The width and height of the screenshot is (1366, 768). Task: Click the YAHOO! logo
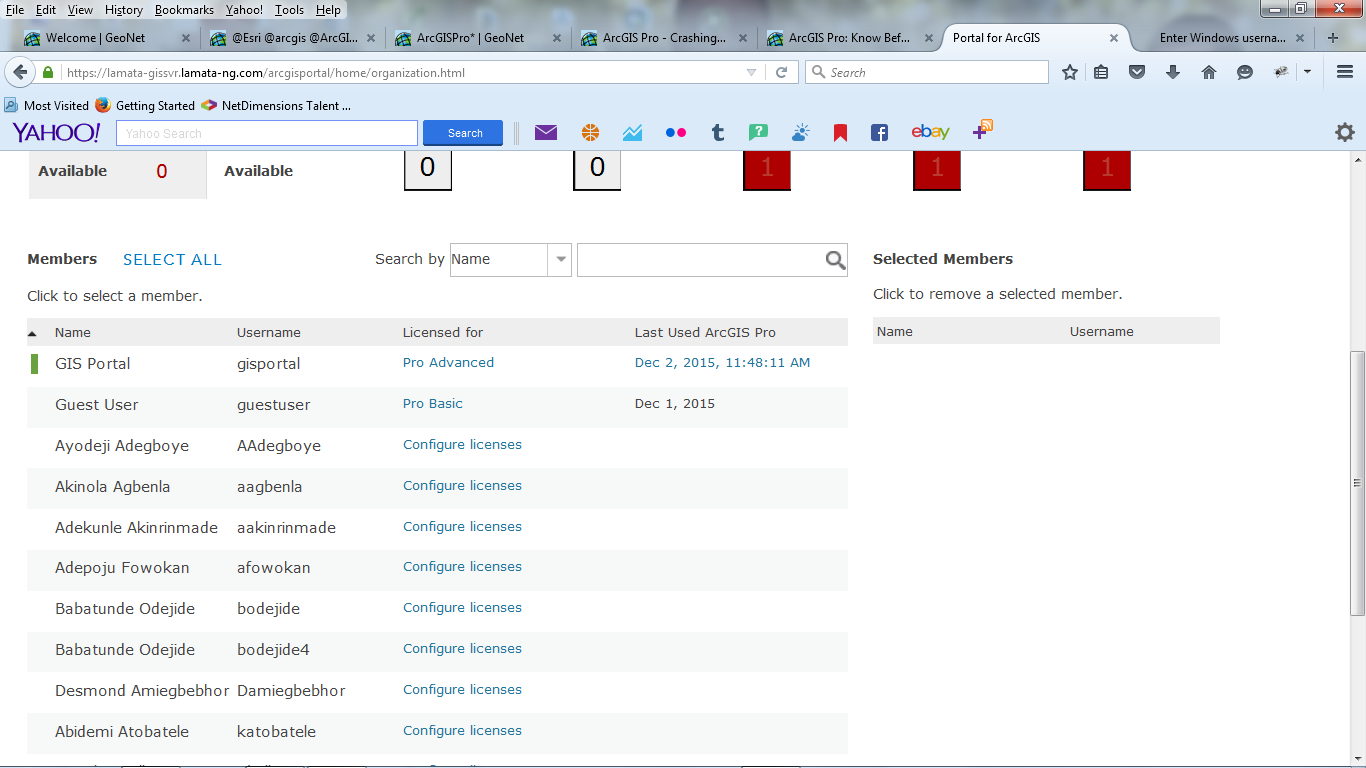click(56, 133)
